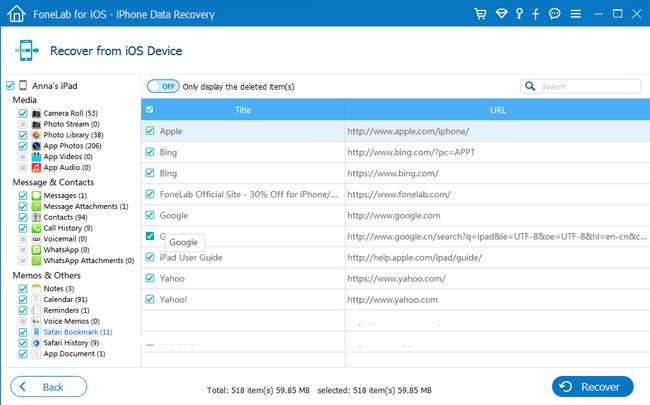
Task: Select WhatsApp Attachments (0) category
Action: (x=89, y=260)
